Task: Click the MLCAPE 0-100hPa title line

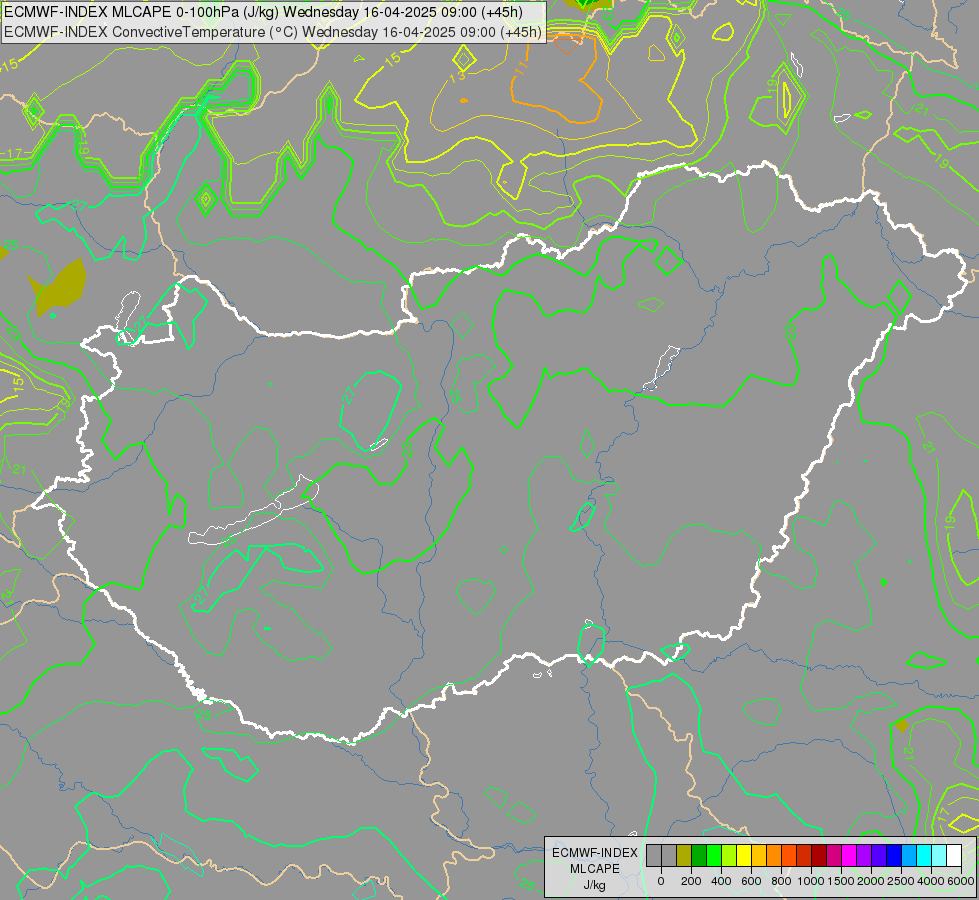Action: tap(263, 12)
